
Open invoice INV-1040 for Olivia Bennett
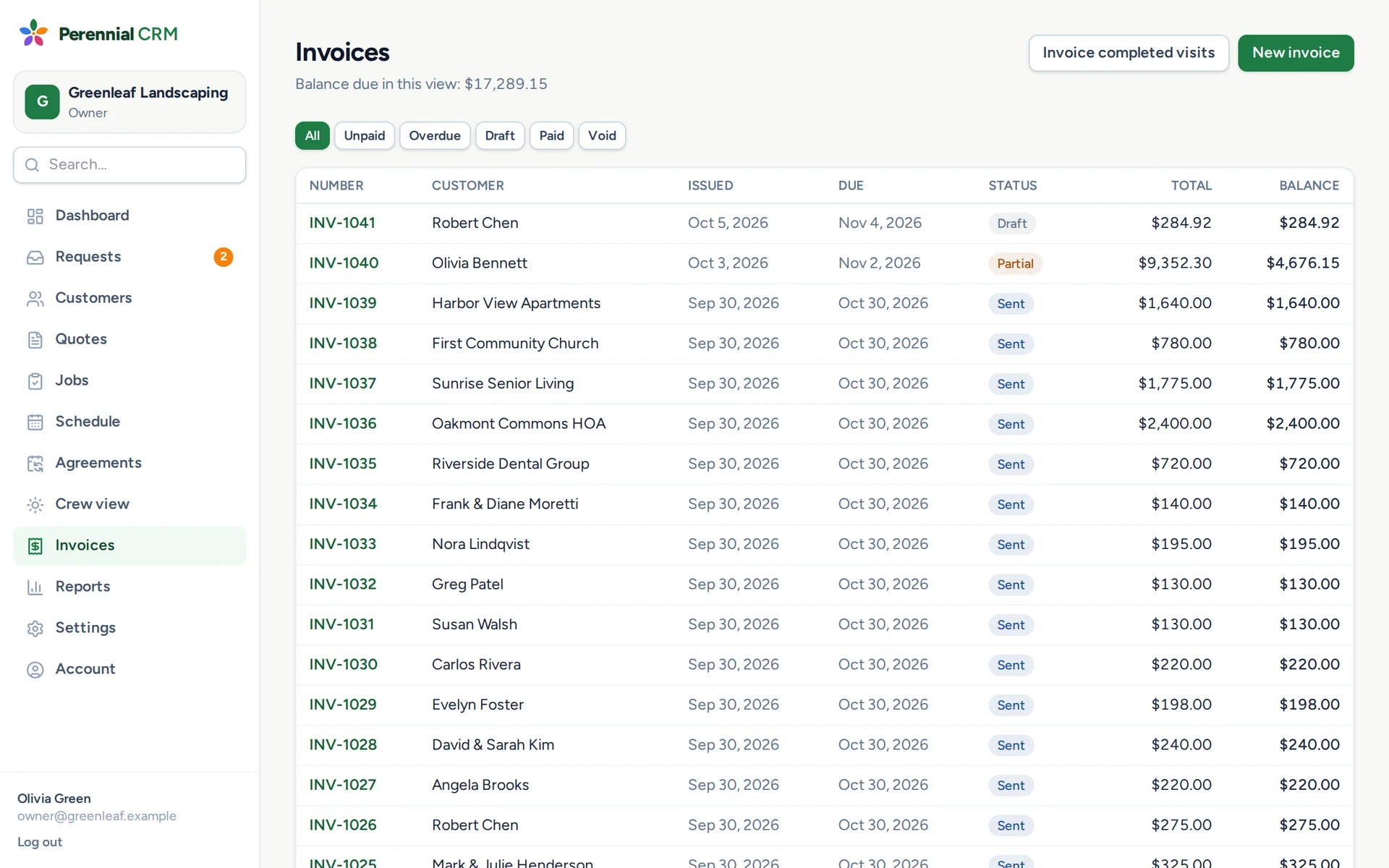tap(344, 263)
